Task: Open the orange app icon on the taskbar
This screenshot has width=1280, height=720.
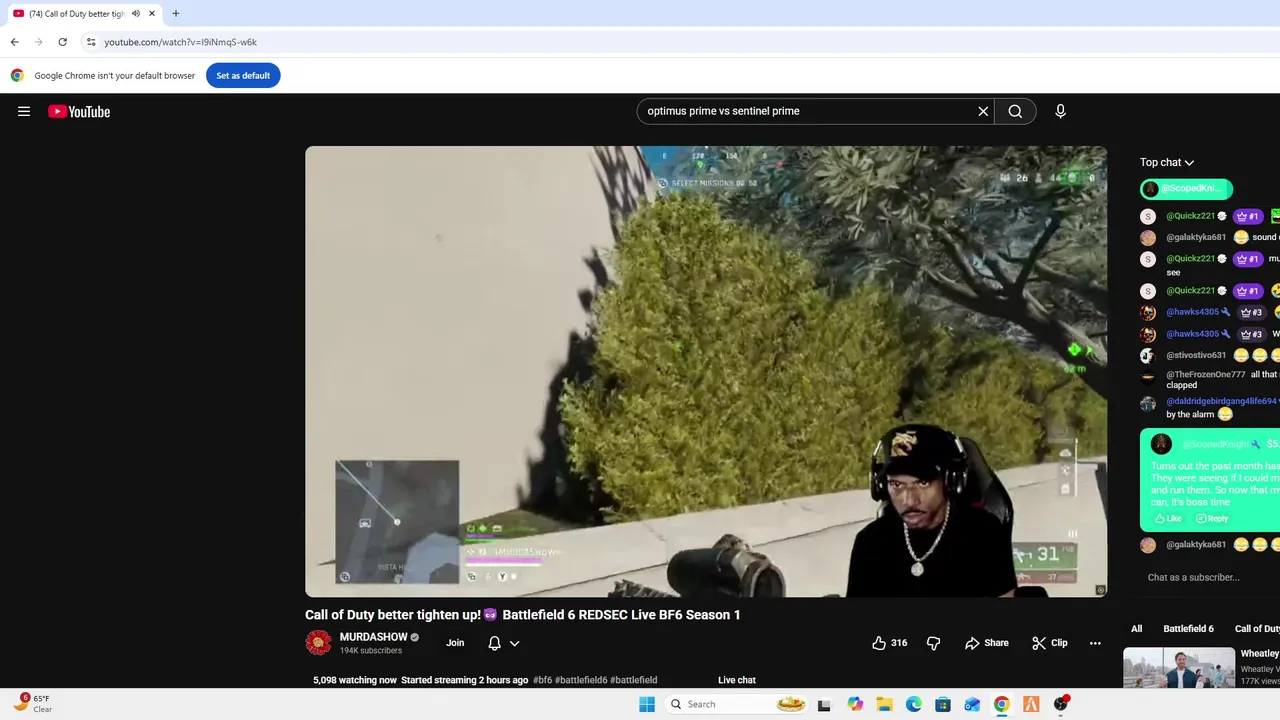Action: click(1031, 704)
